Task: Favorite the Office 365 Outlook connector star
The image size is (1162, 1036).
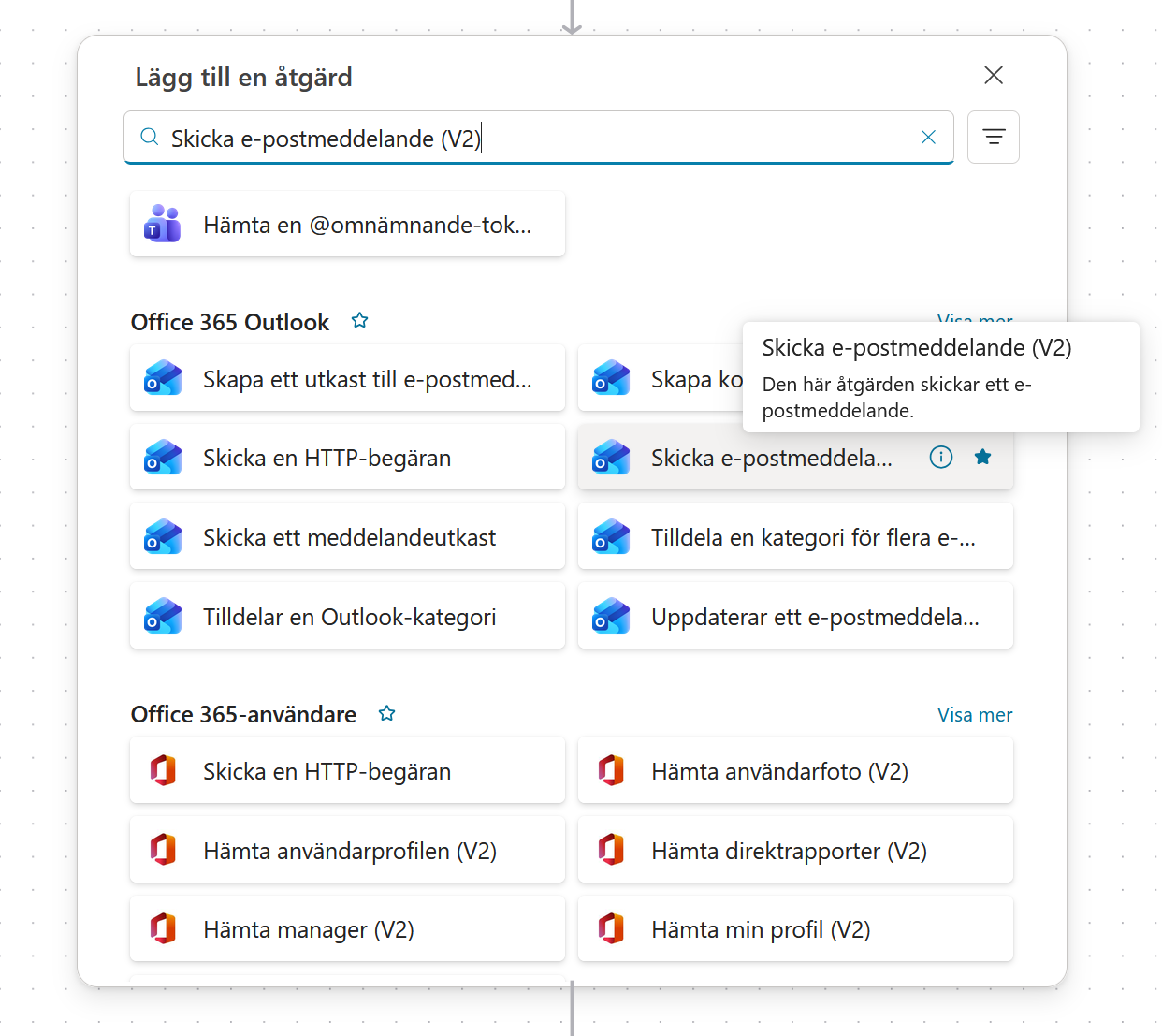Action: (359, 321)
